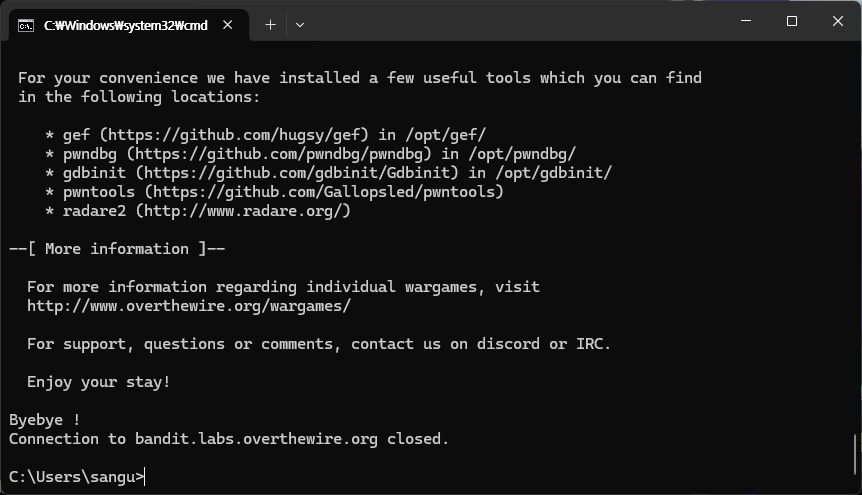Close the terminal window

click(x=838, y=21)
